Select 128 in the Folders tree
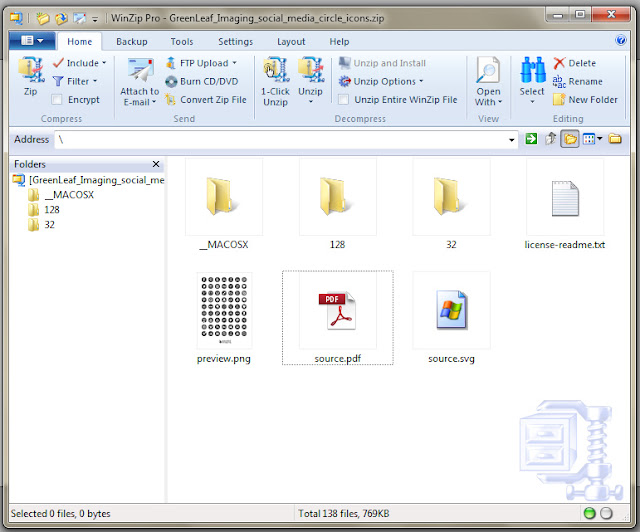This screenshot has width=640, height=532. (44, 210)
